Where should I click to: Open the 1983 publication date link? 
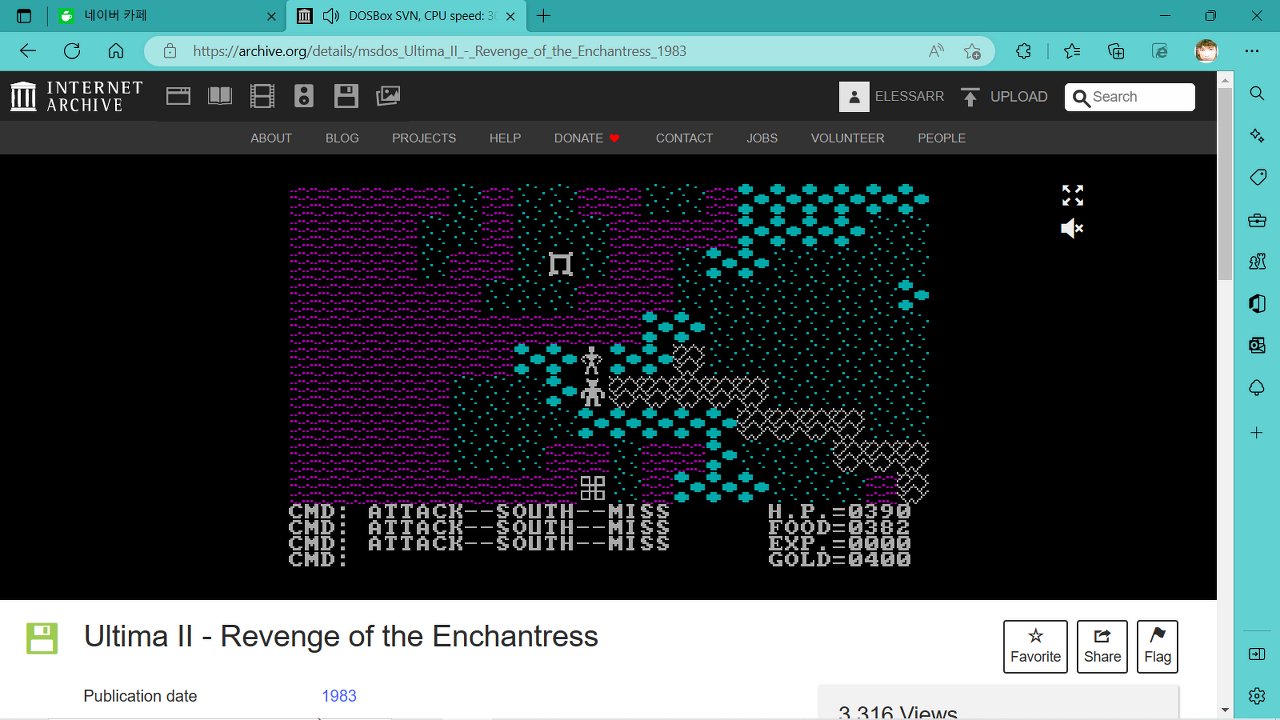coord(339,696)
